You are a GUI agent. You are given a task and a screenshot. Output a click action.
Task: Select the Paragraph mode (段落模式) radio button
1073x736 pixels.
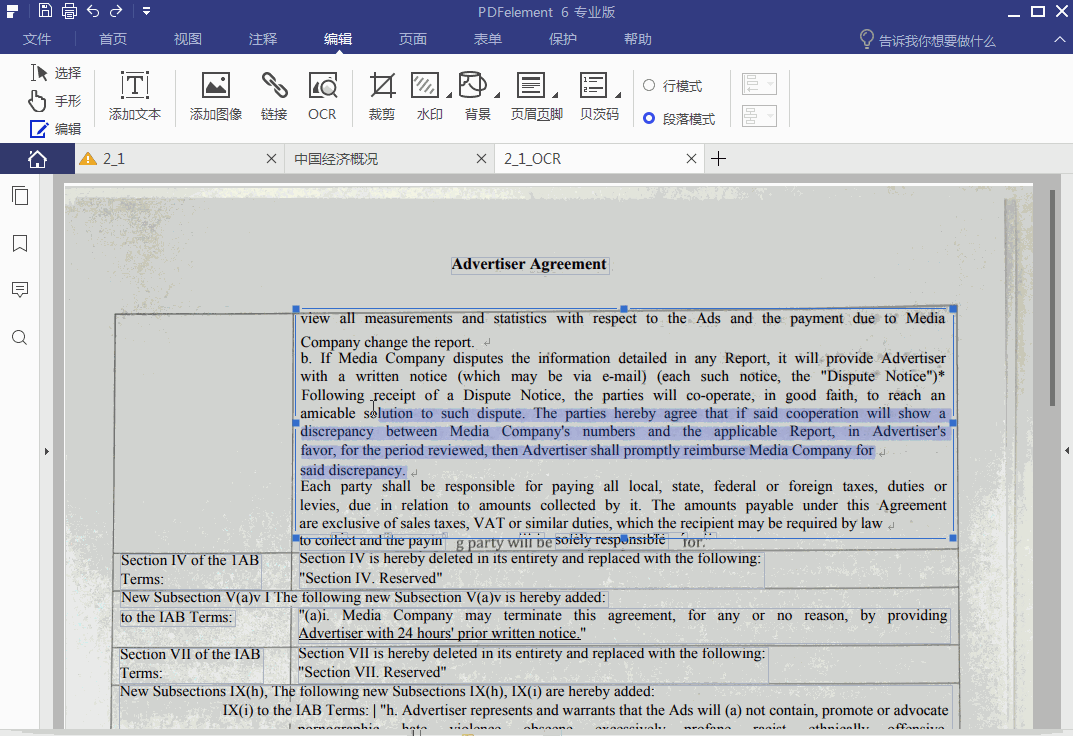point(649,118)
